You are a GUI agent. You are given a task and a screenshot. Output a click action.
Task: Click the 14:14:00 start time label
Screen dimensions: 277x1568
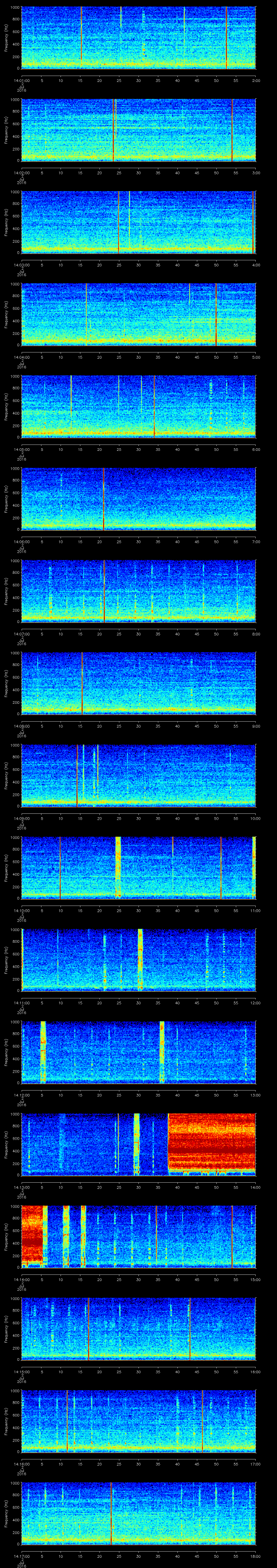(21, 1279)
